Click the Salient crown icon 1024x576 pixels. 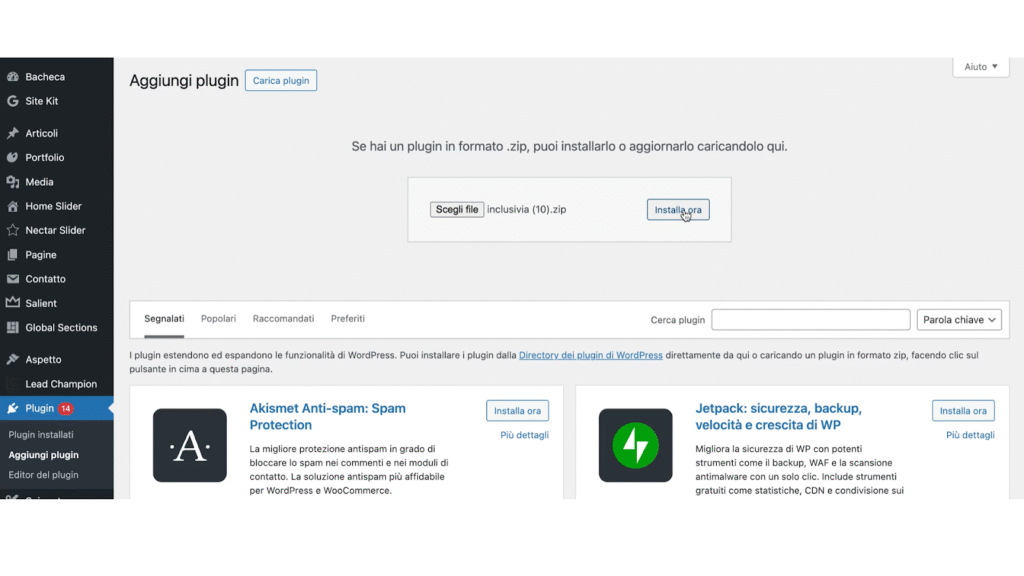pyautogui.click(x=13, y=303)
